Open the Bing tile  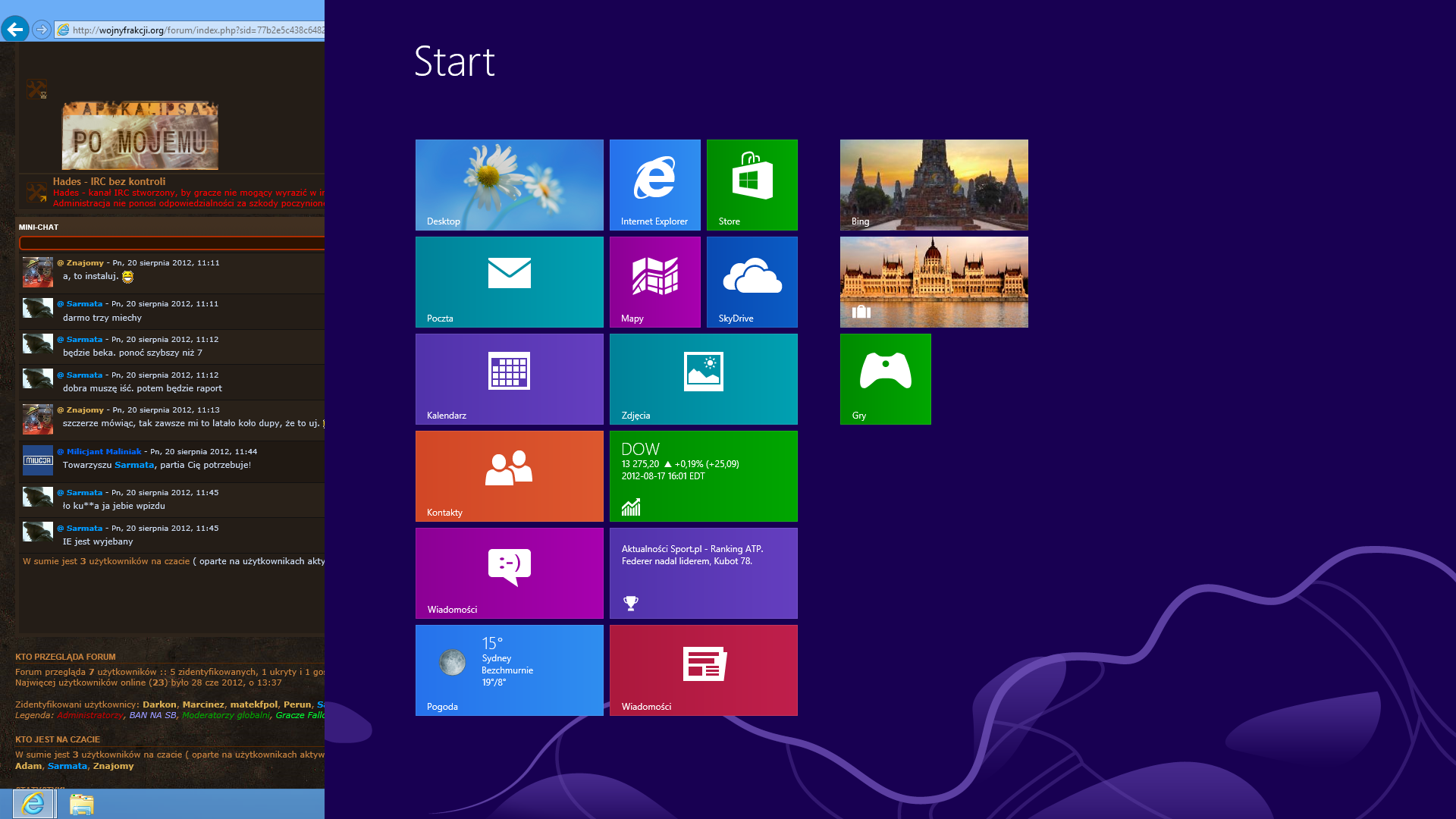point(934,184)
